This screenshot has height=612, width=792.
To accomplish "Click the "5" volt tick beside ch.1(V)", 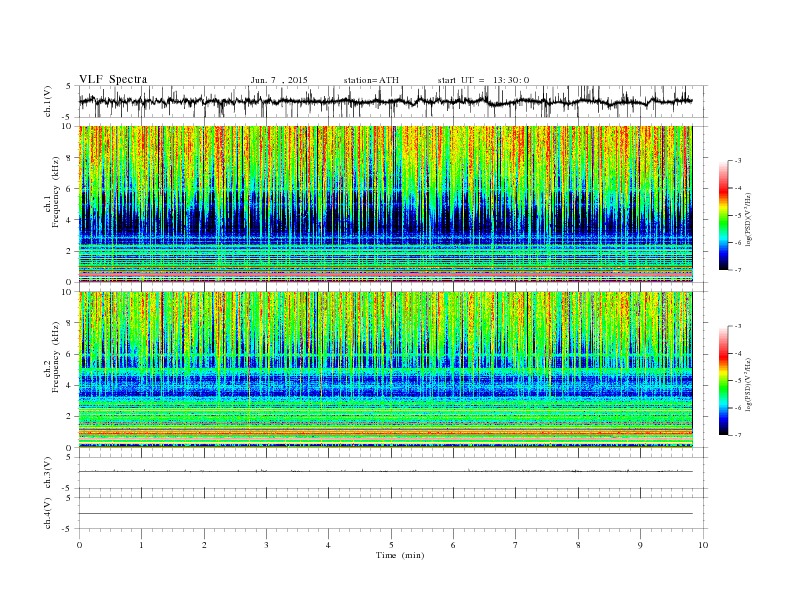I will pyautogui.click(x=68, y=86).
